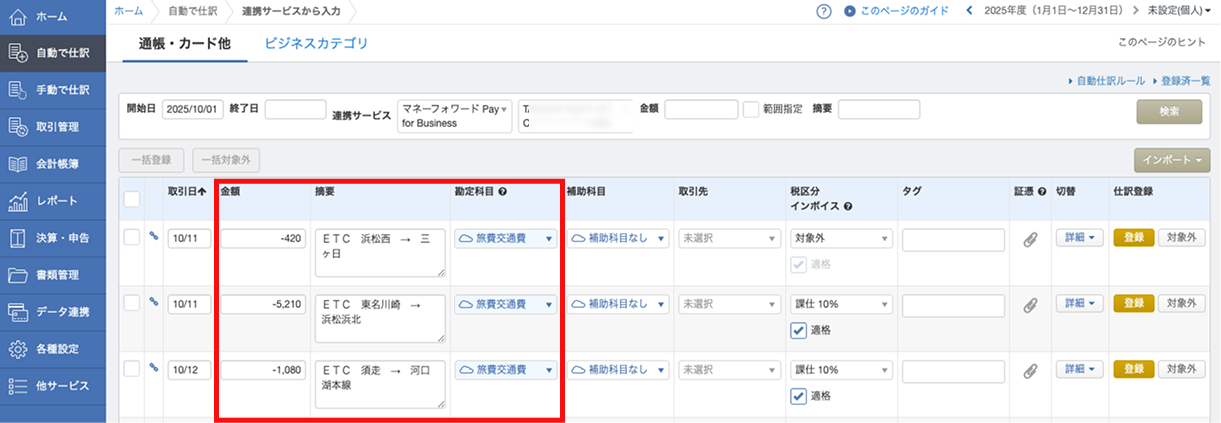
Task: Open the 勘定科目 dropdown for the -420 row
Action: [505, 239]
